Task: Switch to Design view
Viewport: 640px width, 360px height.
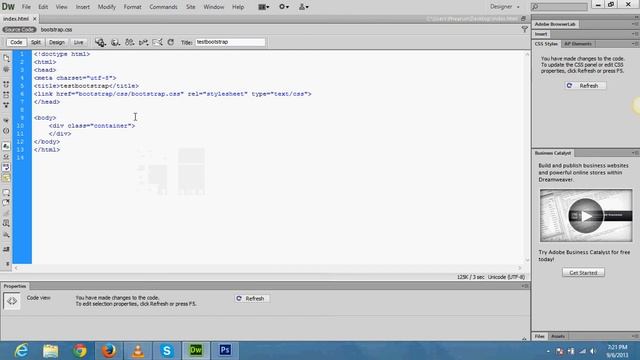Action: 57,42
